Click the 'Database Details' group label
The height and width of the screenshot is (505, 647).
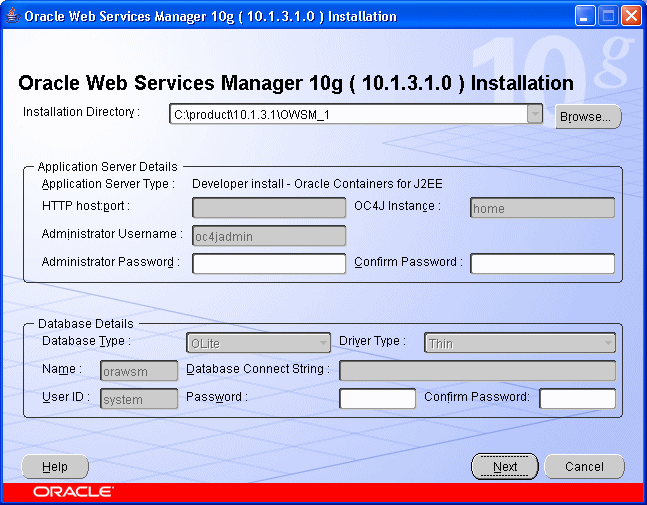[x=86, y=324]
